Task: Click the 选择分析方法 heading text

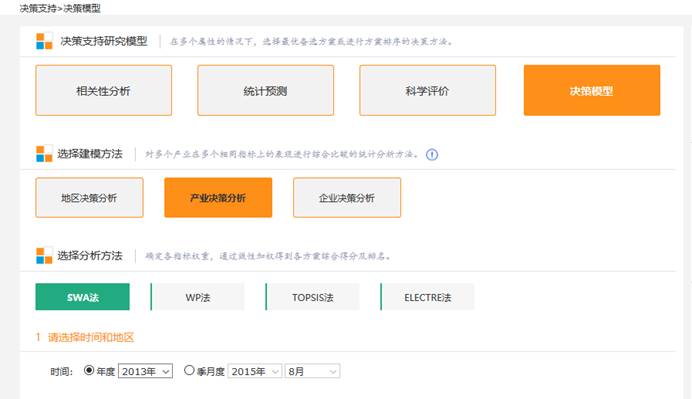Action: [90, 256]
